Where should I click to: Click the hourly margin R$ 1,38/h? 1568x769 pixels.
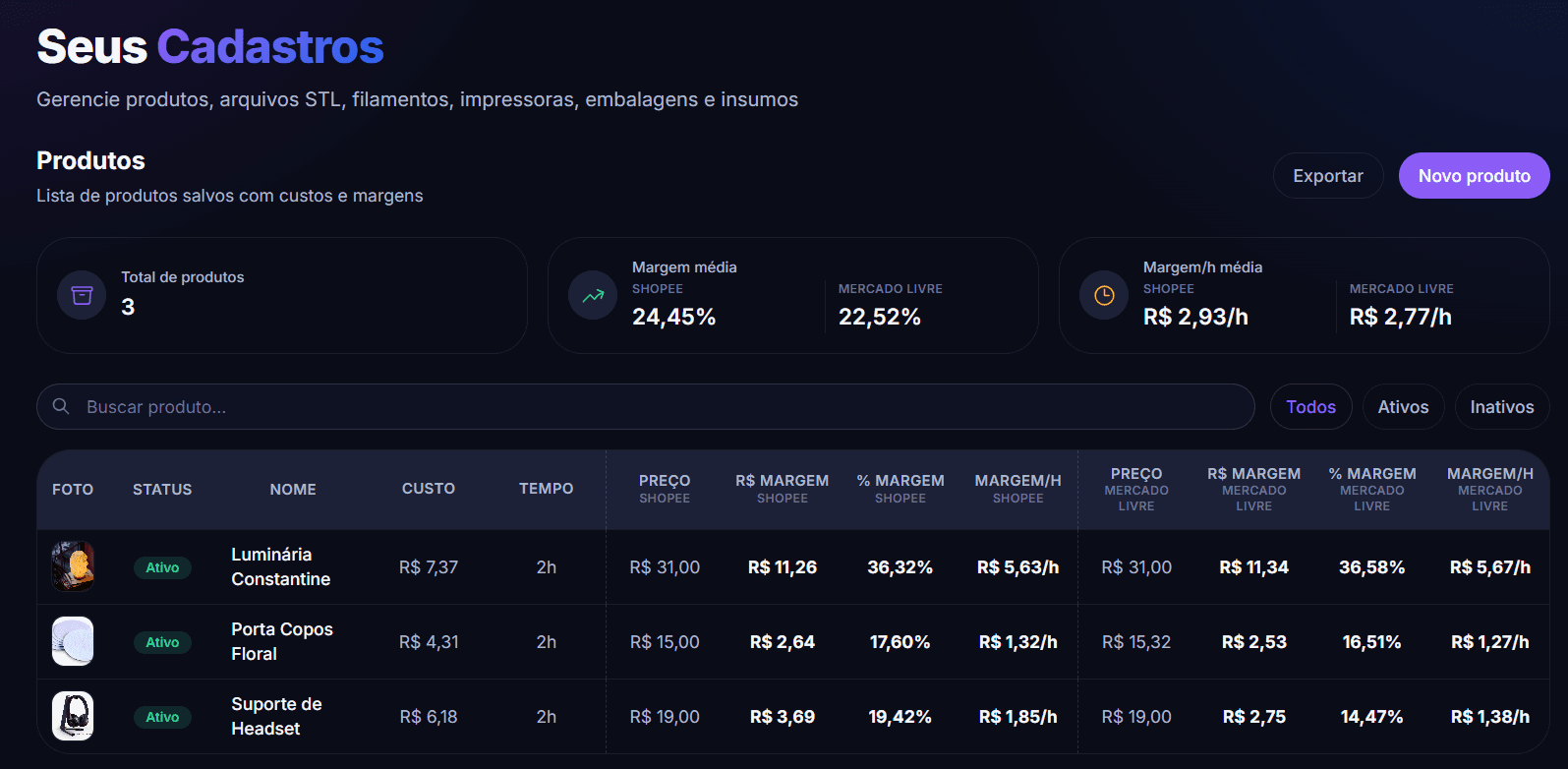tap(1490, 717)
